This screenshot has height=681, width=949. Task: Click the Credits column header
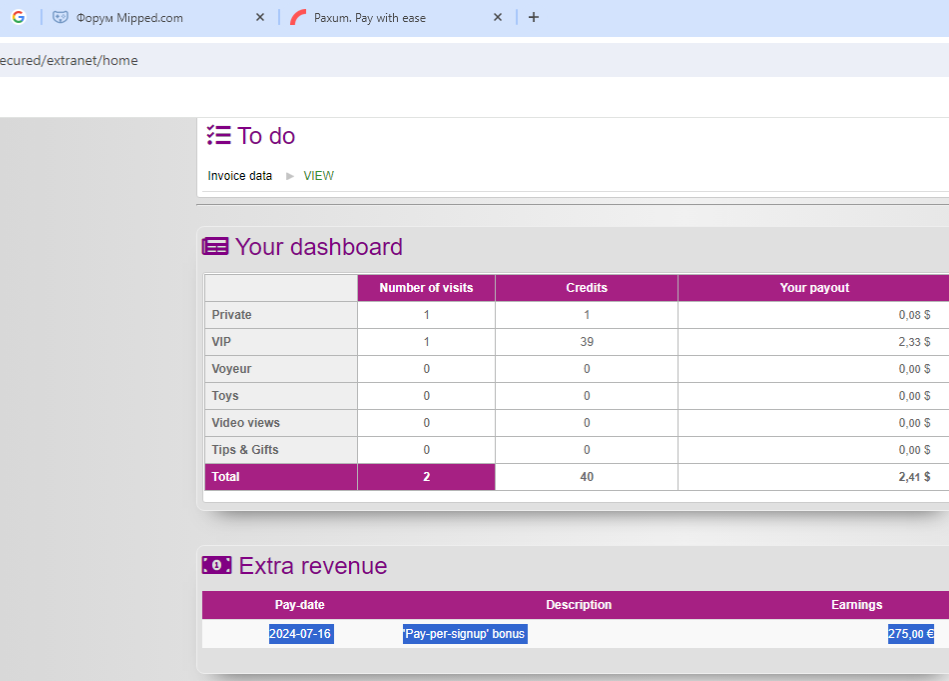(586, 288)
